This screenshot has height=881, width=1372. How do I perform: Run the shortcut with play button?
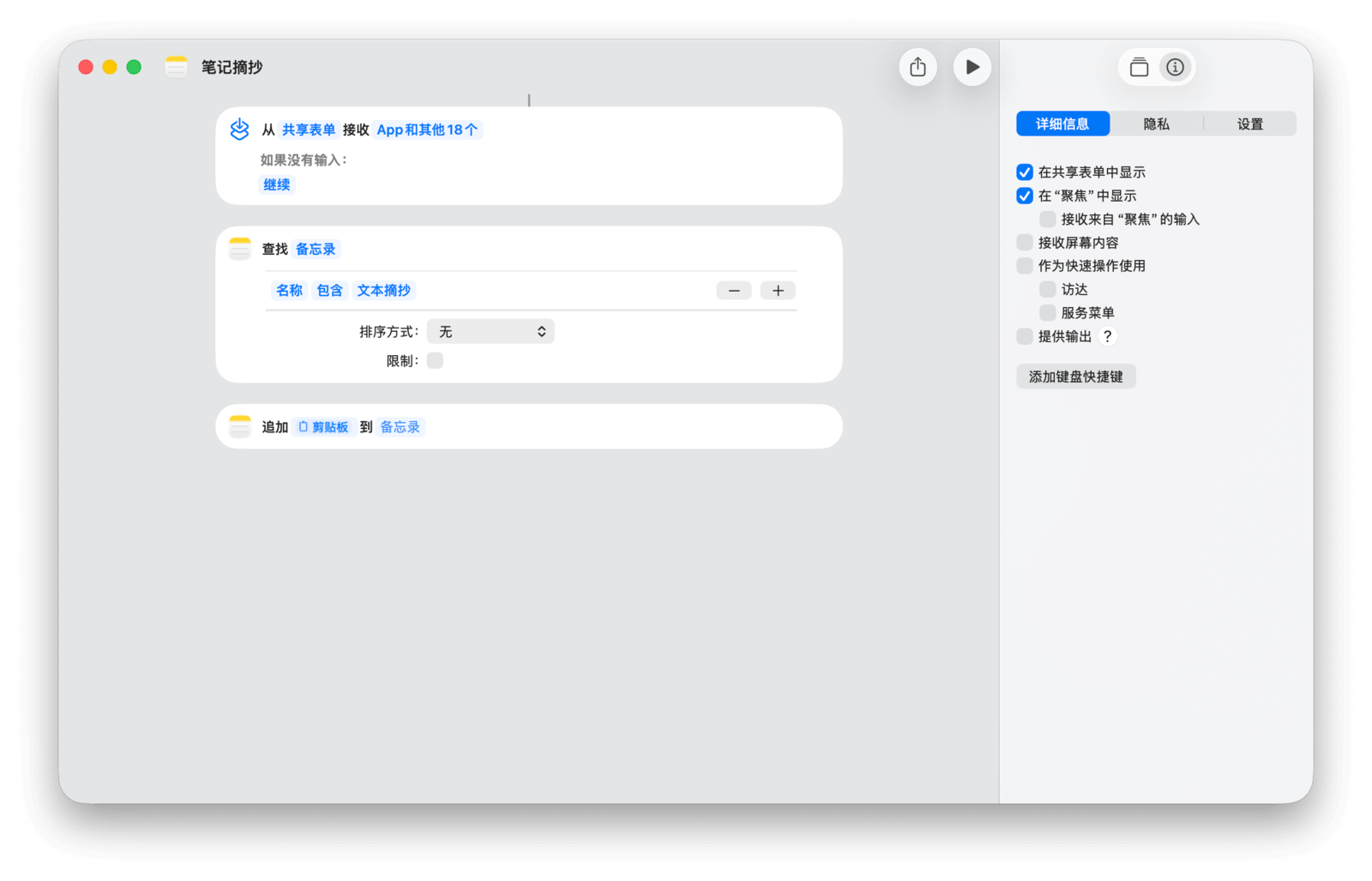(972, 67)
